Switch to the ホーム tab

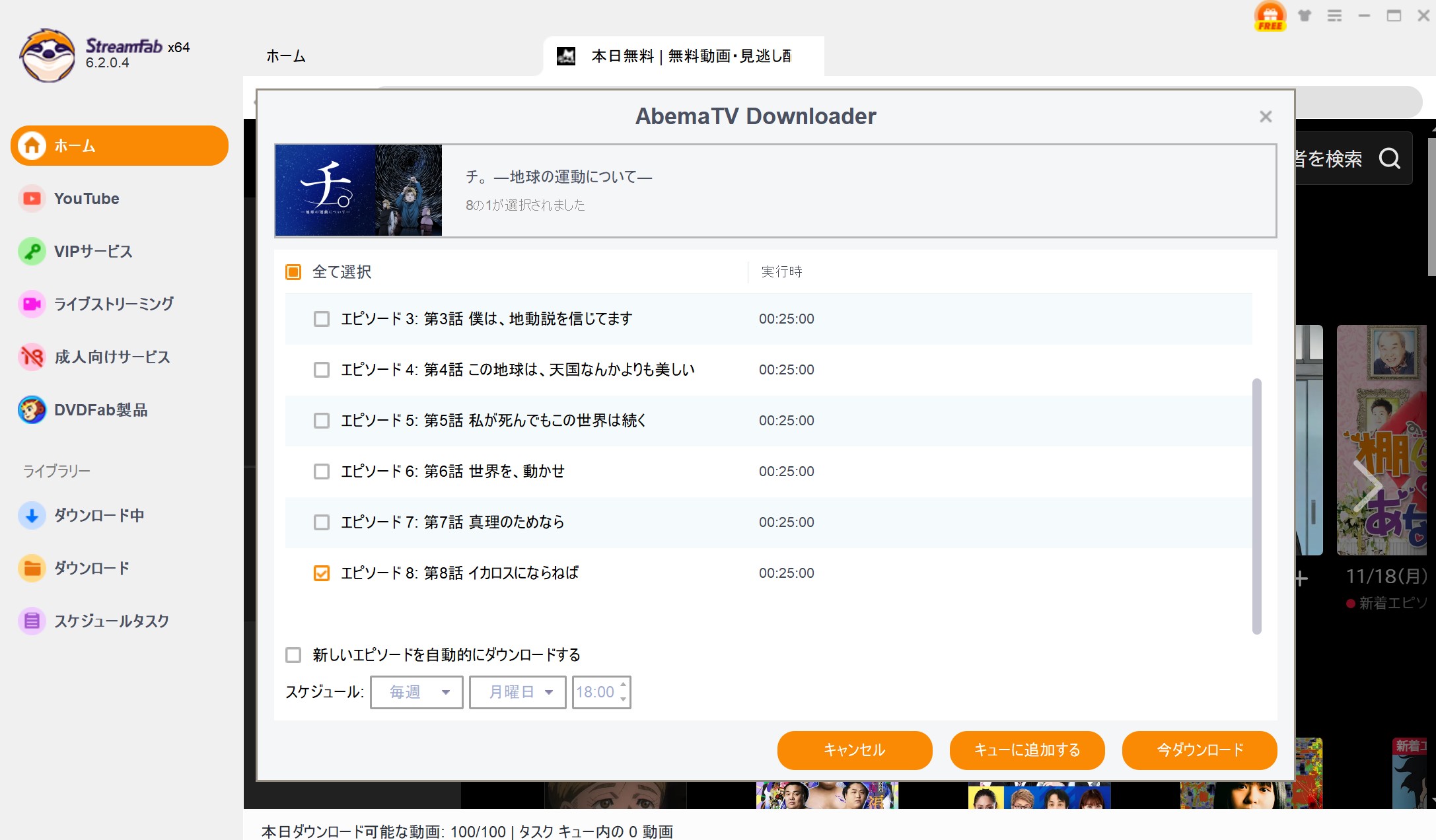pos(286,57)
